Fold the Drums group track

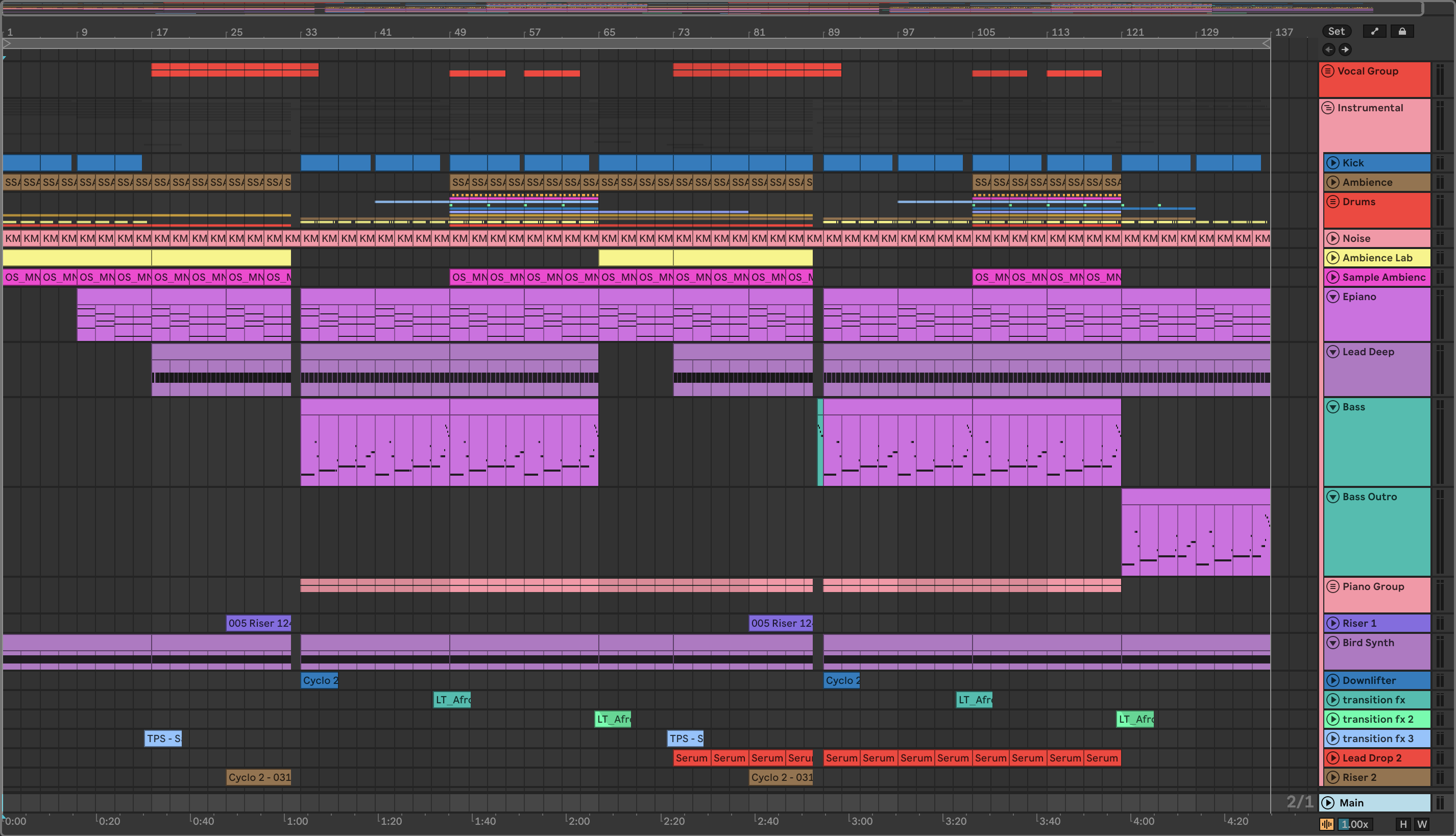tap(1332, 202)
